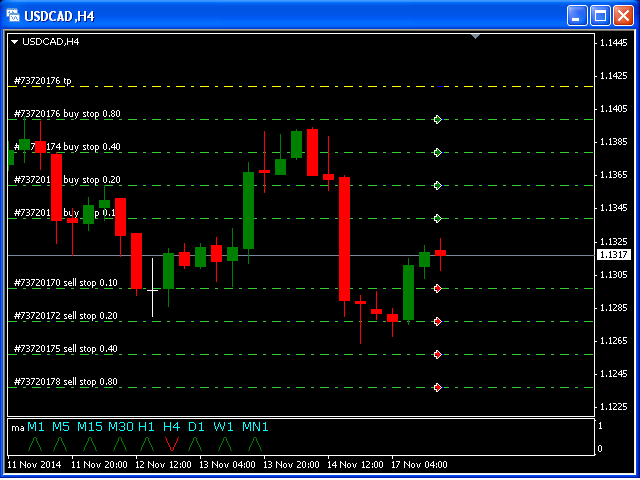Select the #73720175 sell stop 0.40 label
The width and height of the screenshot is (640, 480).
click(x=65, y=349)
